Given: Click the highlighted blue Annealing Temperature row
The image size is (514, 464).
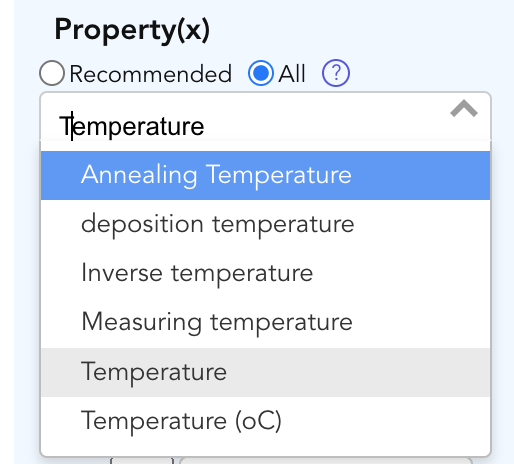Looking at the screenshot, I should point(265,175).
